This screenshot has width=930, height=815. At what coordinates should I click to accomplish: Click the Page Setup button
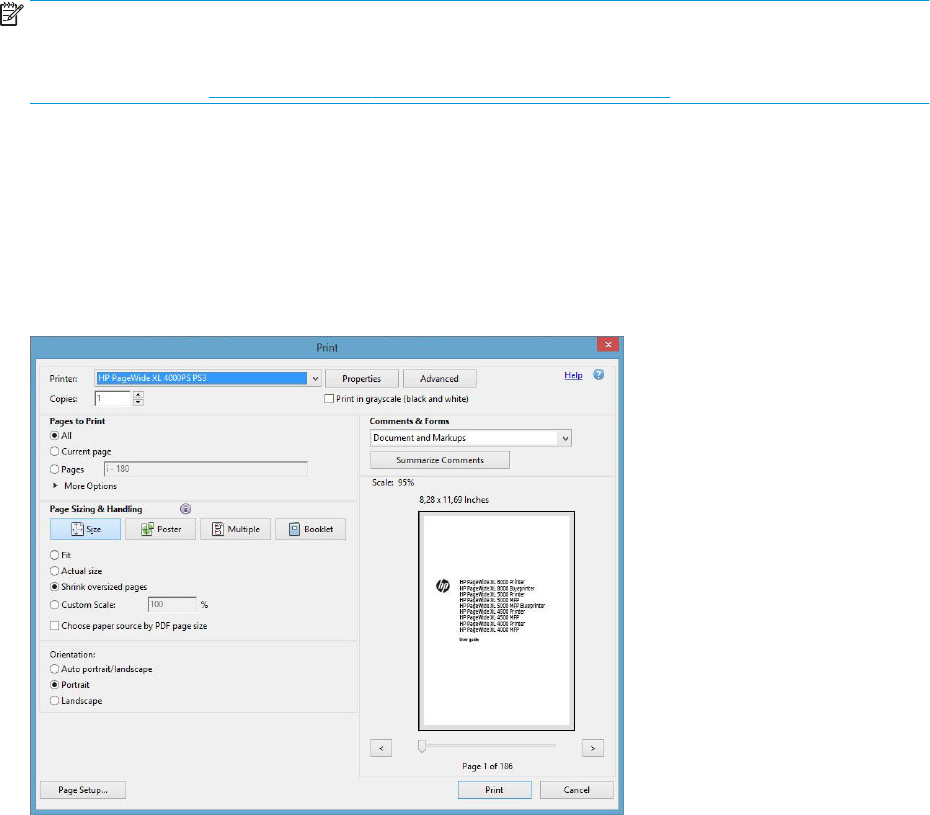(x=83, y=790)
